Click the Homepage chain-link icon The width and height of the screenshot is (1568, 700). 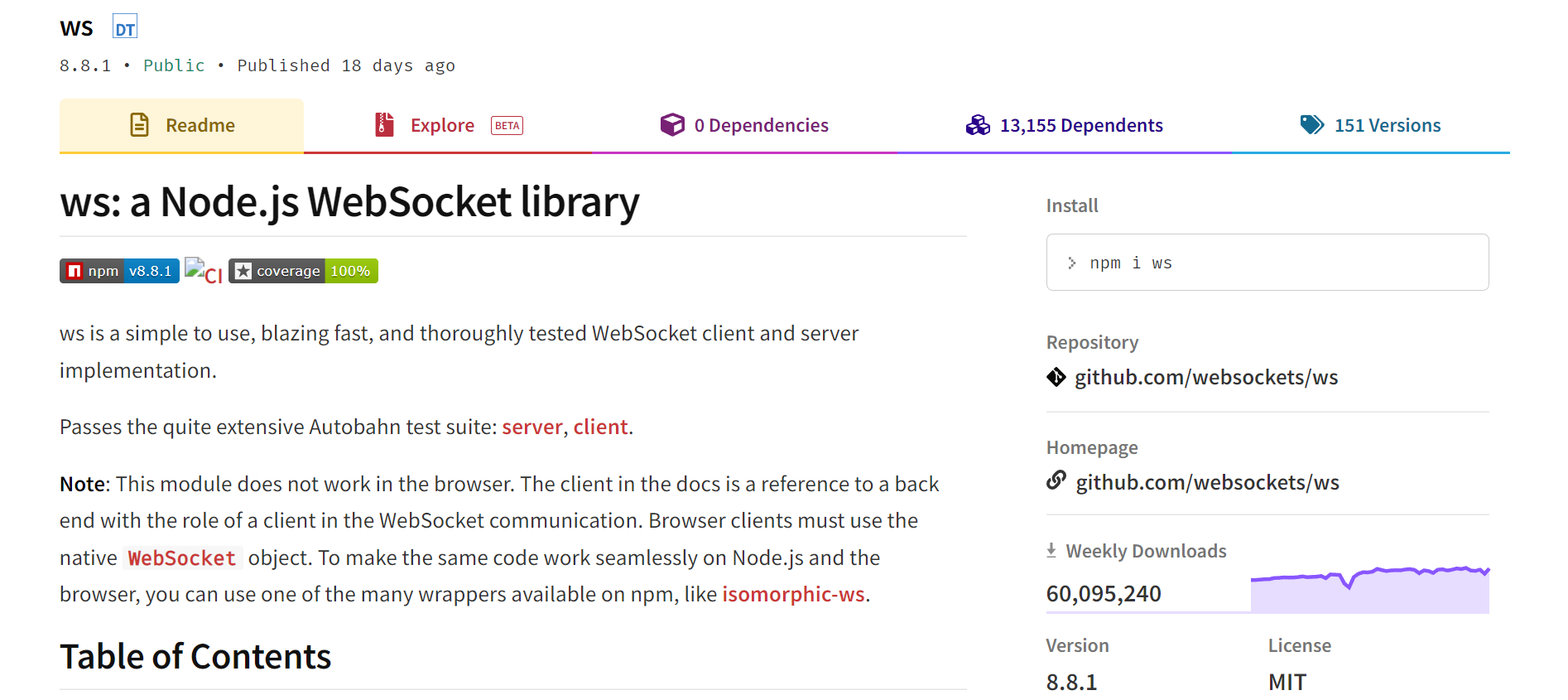tap(1056, 480)
